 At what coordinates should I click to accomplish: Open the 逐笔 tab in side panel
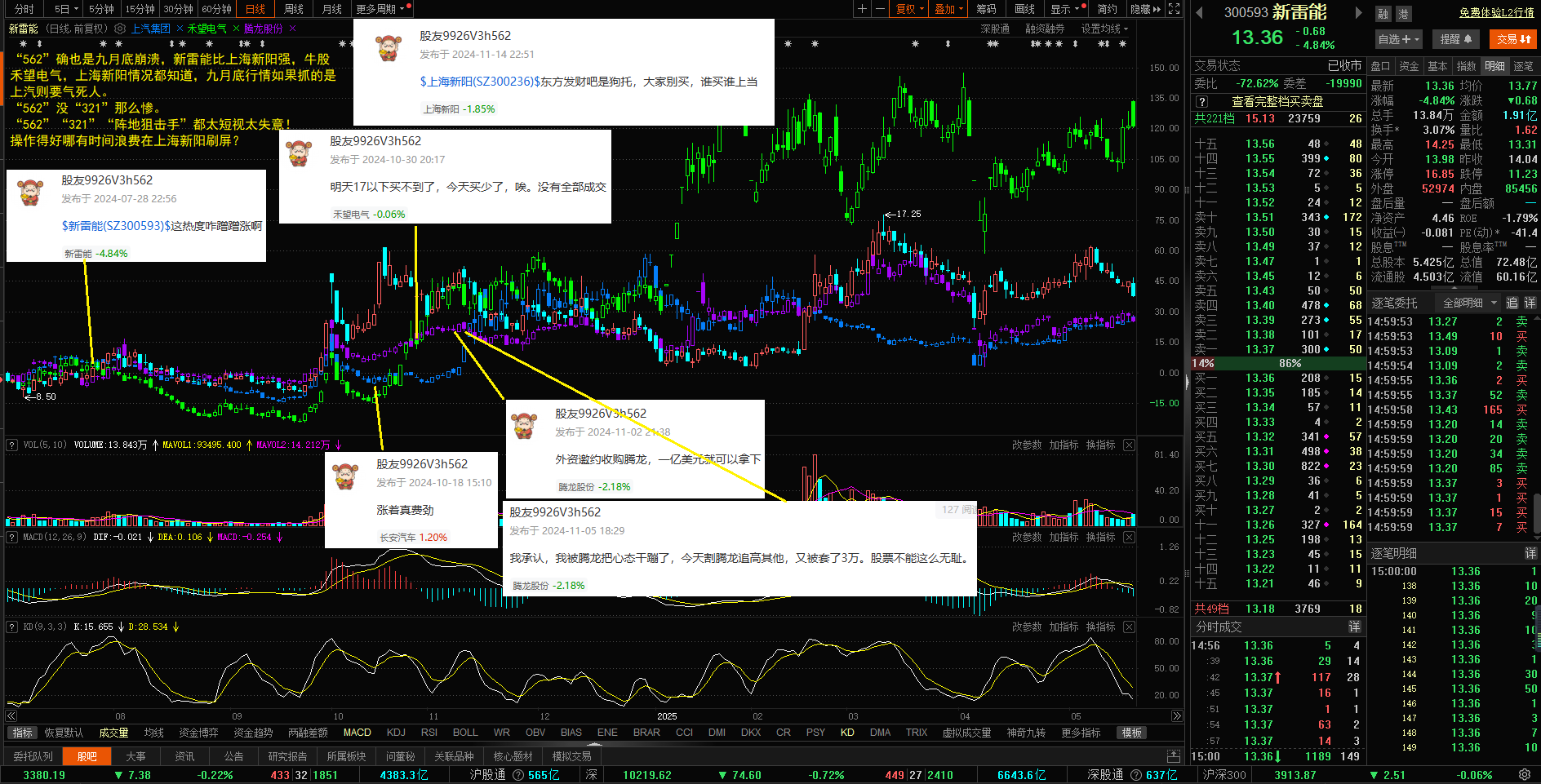[x=1523, y=66]
